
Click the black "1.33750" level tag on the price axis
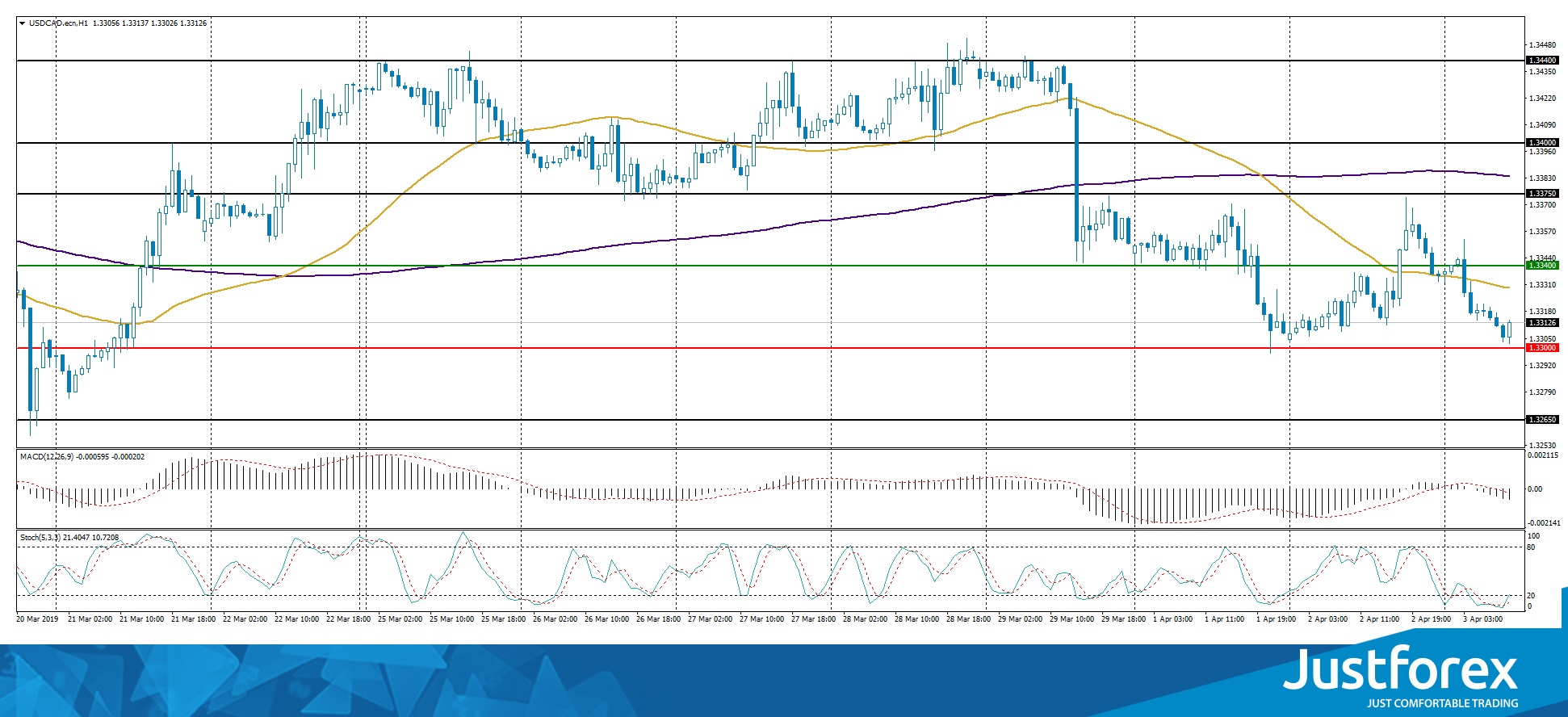[x=1542, y=194]
